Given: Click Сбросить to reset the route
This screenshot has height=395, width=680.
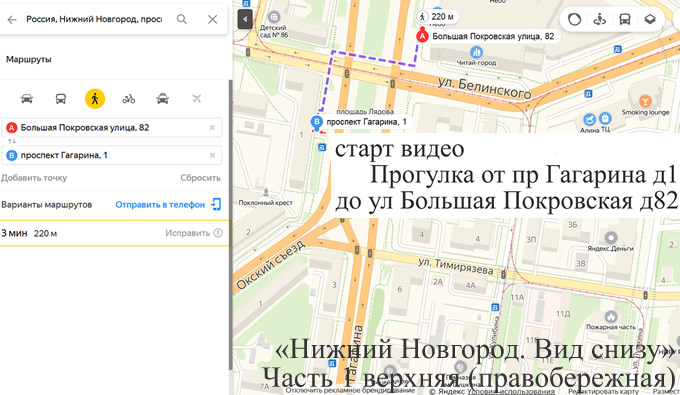Looking at the screenshot, I should click(200, 178).
